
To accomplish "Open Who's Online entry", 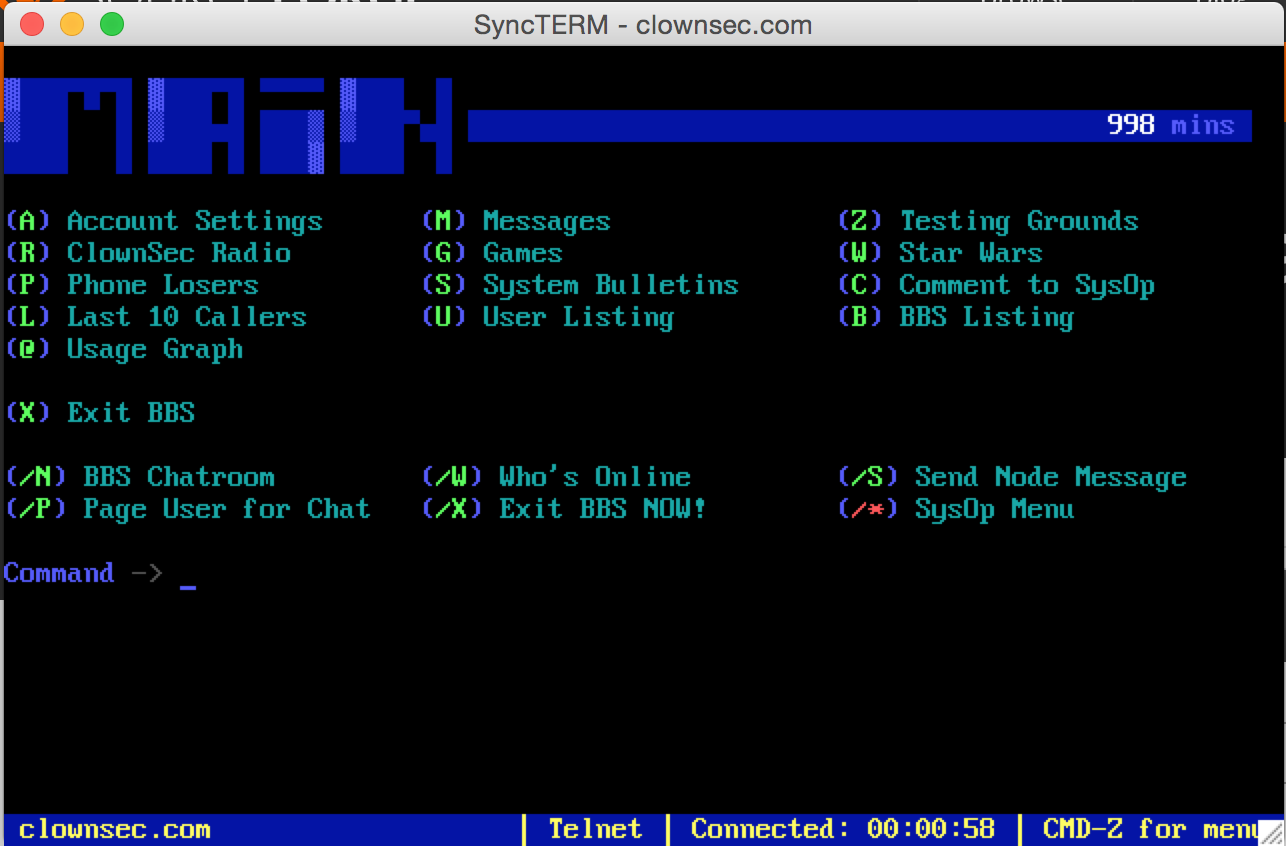I will pos(557,477).
